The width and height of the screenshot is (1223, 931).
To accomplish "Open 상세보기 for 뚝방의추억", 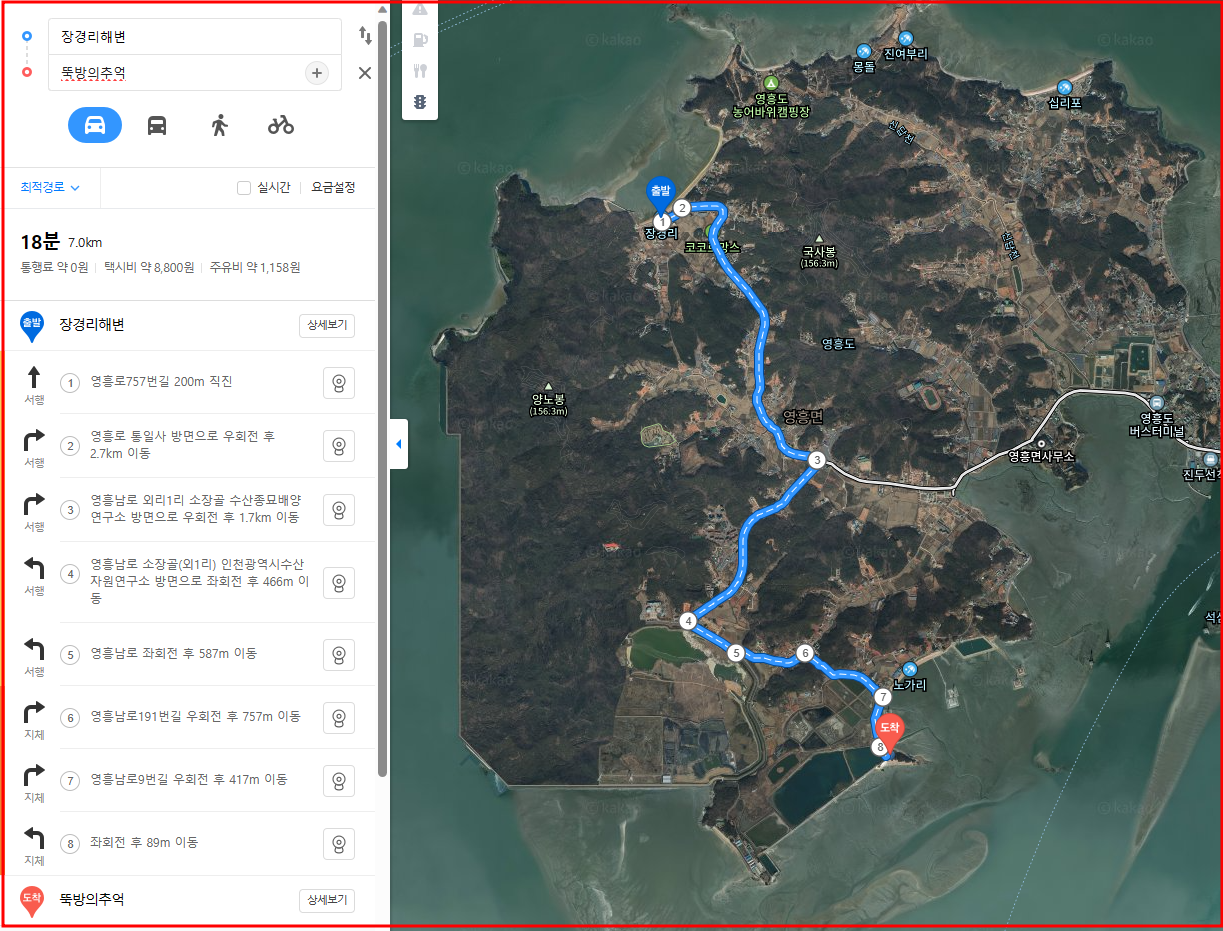I will [x=327, y=900].
